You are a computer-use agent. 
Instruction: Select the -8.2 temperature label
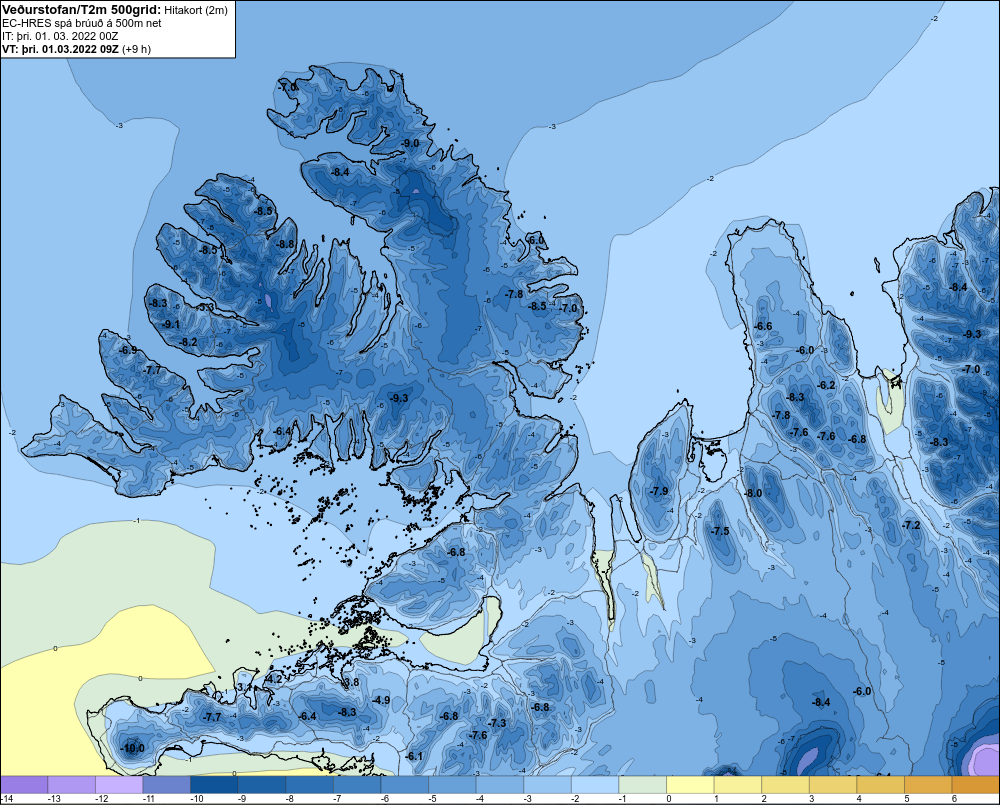pyautogui.click(x=189, y=343)
